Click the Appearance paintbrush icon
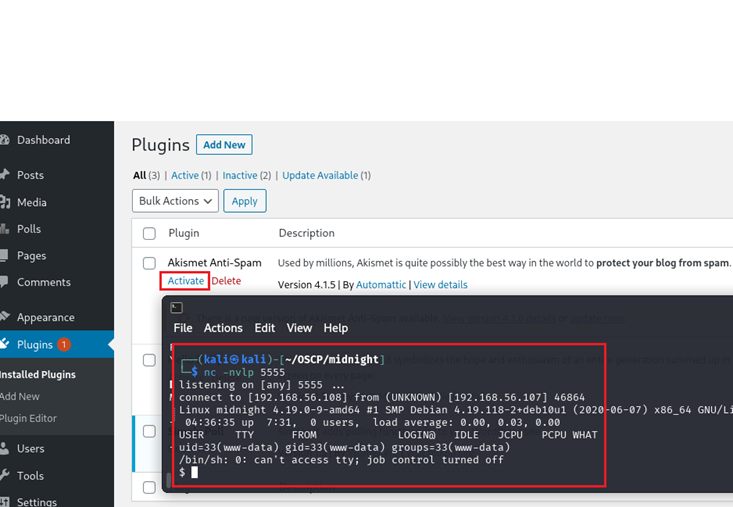 tap(4, 317)
